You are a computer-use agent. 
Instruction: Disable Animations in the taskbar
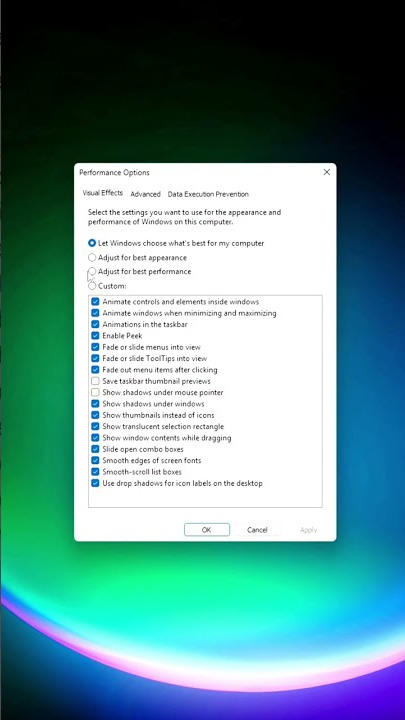(95, 324)
